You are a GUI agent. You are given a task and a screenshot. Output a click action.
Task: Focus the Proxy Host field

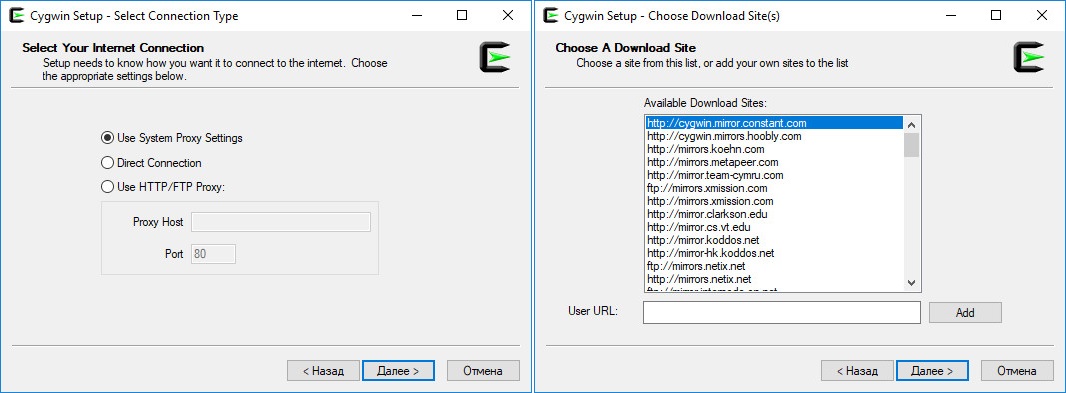tap(281, 222)
